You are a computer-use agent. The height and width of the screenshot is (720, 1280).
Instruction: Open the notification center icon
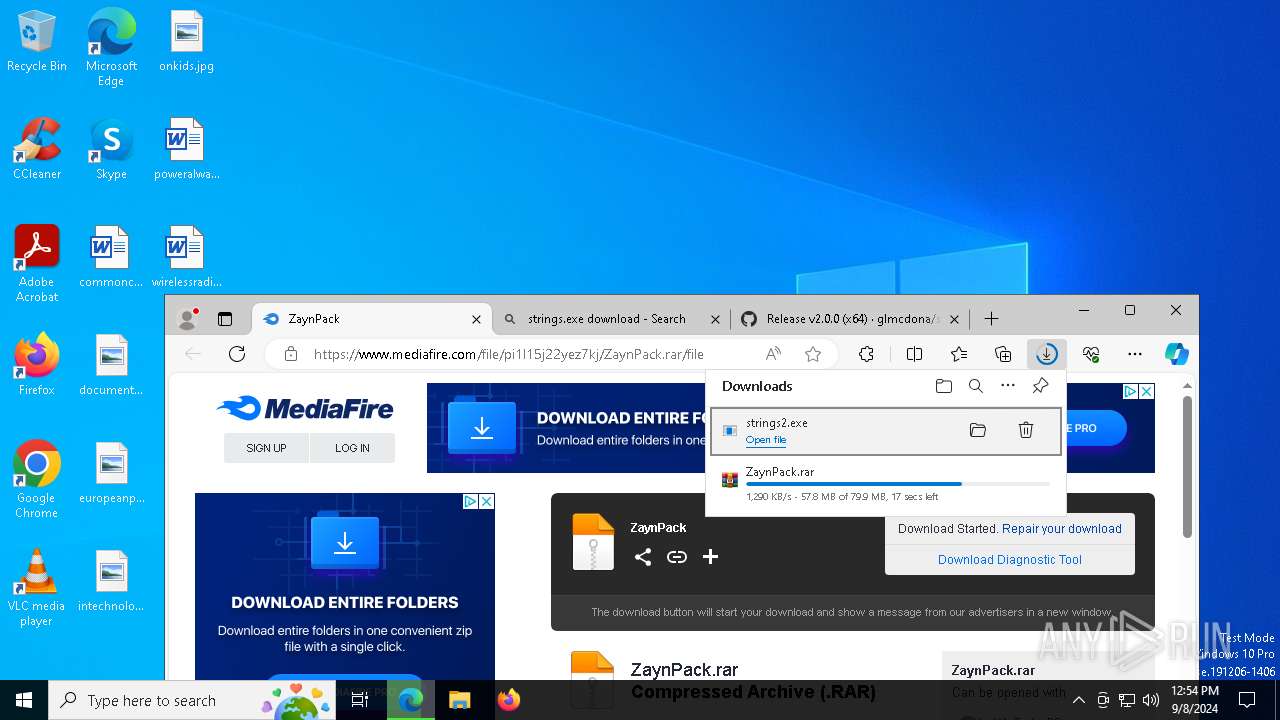tap(1248, 700)
